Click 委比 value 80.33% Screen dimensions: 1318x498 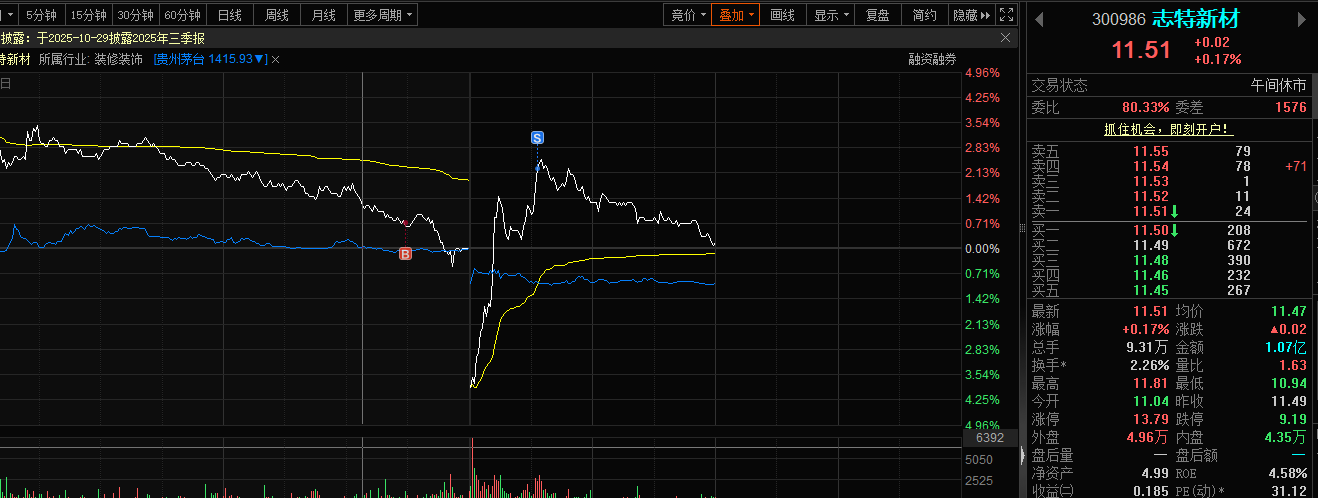coord(1146,107)
